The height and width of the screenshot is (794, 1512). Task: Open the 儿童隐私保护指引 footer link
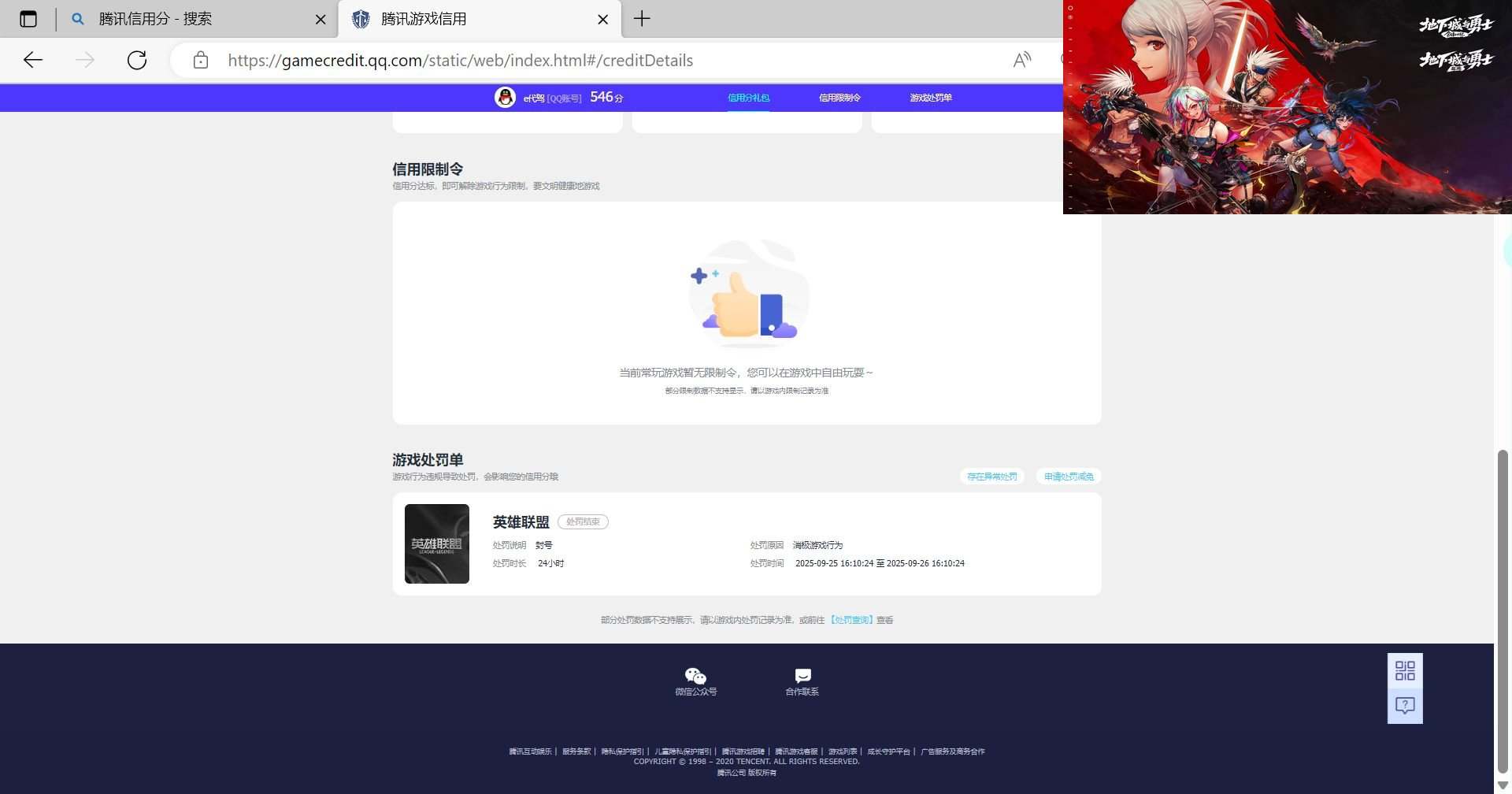click(x=683, y=751)
